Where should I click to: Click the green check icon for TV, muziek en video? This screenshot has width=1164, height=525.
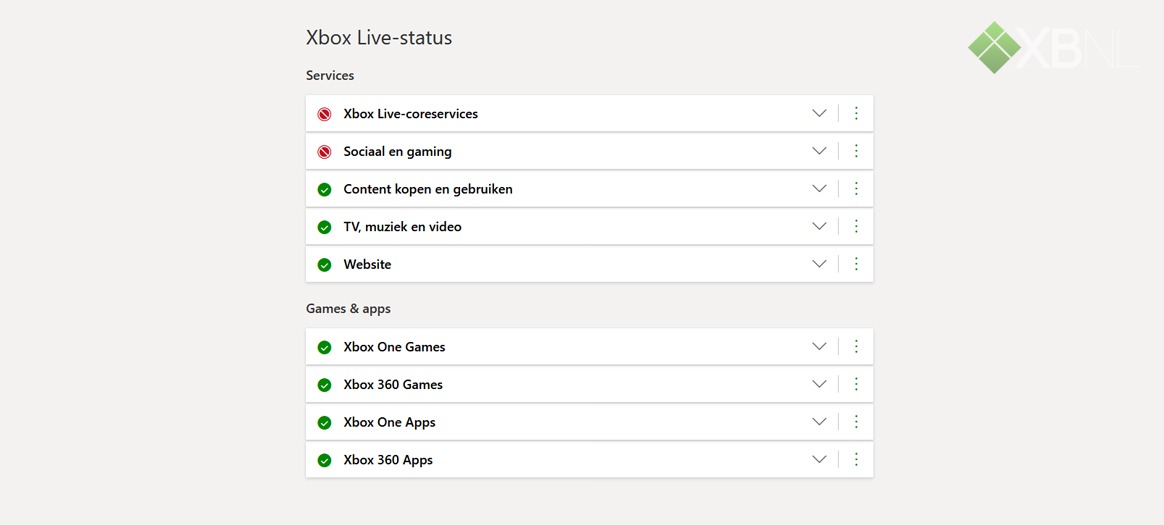click(324, 227)
